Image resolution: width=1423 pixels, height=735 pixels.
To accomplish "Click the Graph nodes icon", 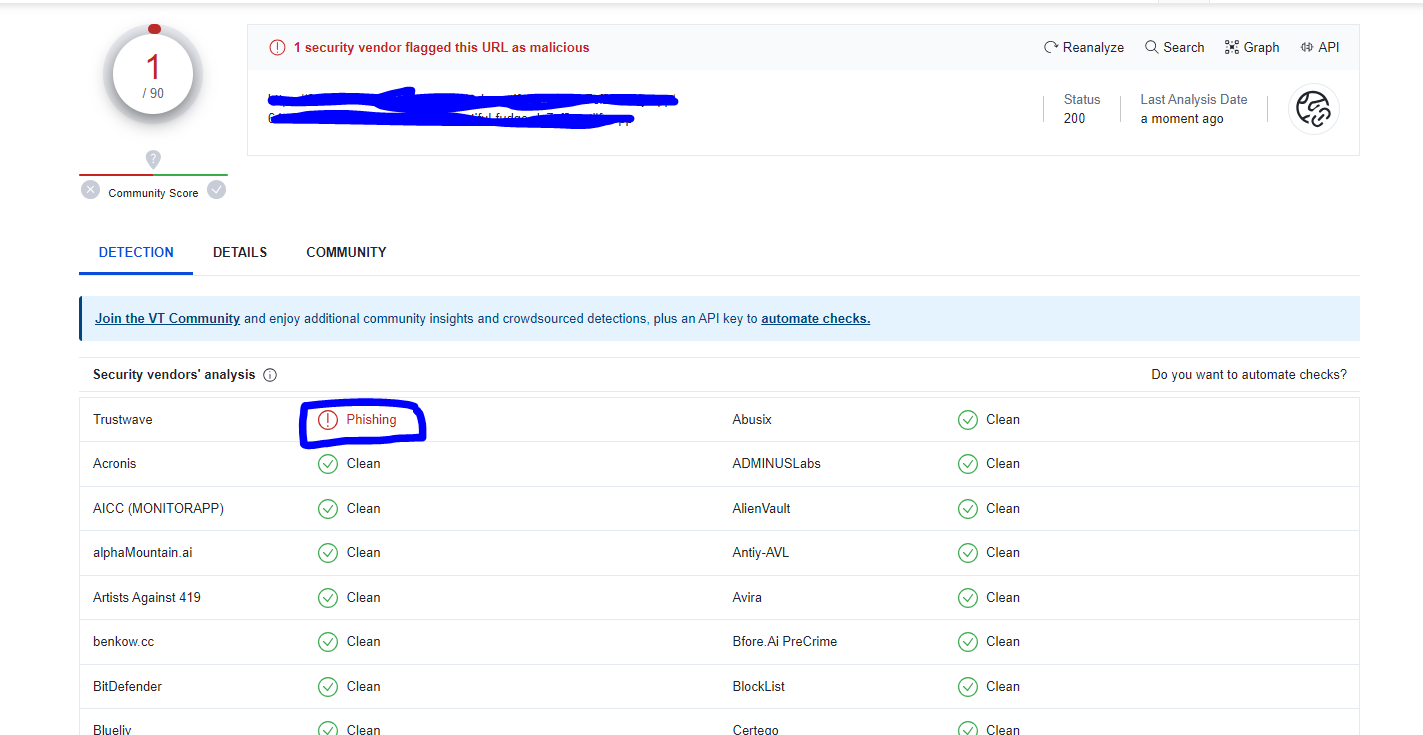I will coord(1232,47).
